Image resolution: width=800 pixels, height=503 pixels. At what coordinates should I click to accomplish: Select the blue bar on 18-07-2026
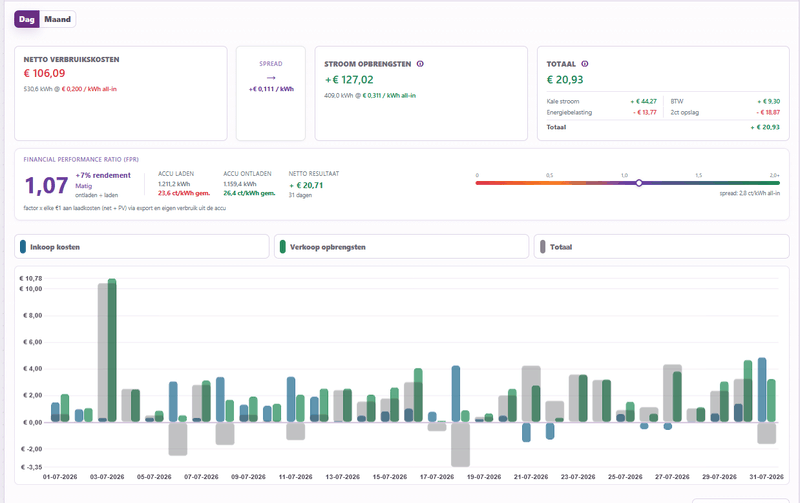456,394
